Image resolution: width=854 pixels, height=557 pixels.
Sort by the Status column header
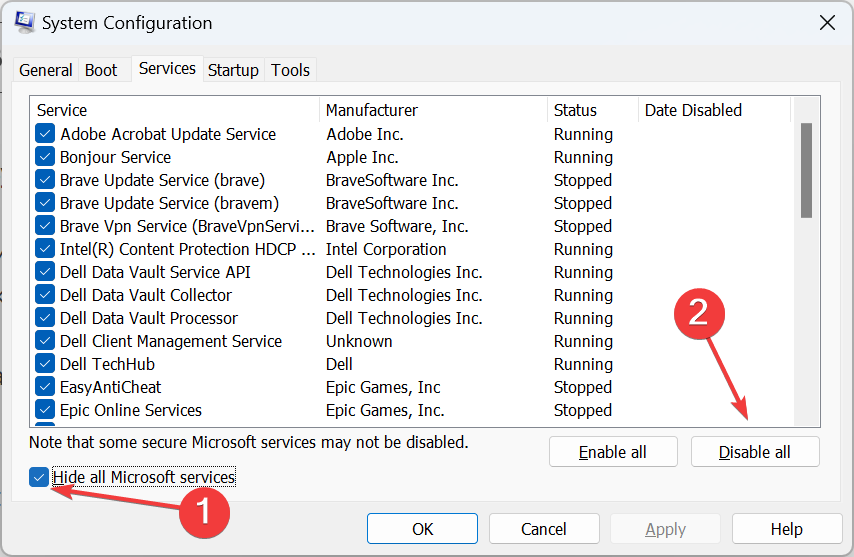593,110
